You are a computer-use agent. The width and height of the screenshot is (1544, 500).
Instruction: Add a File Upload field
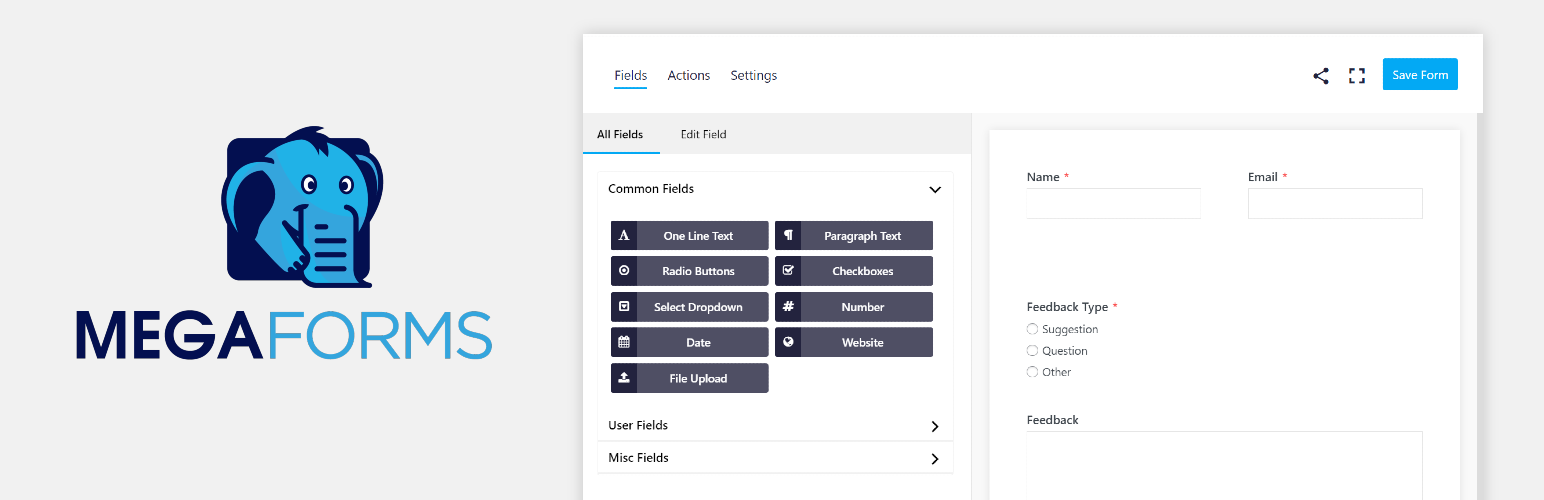[690, 378]
